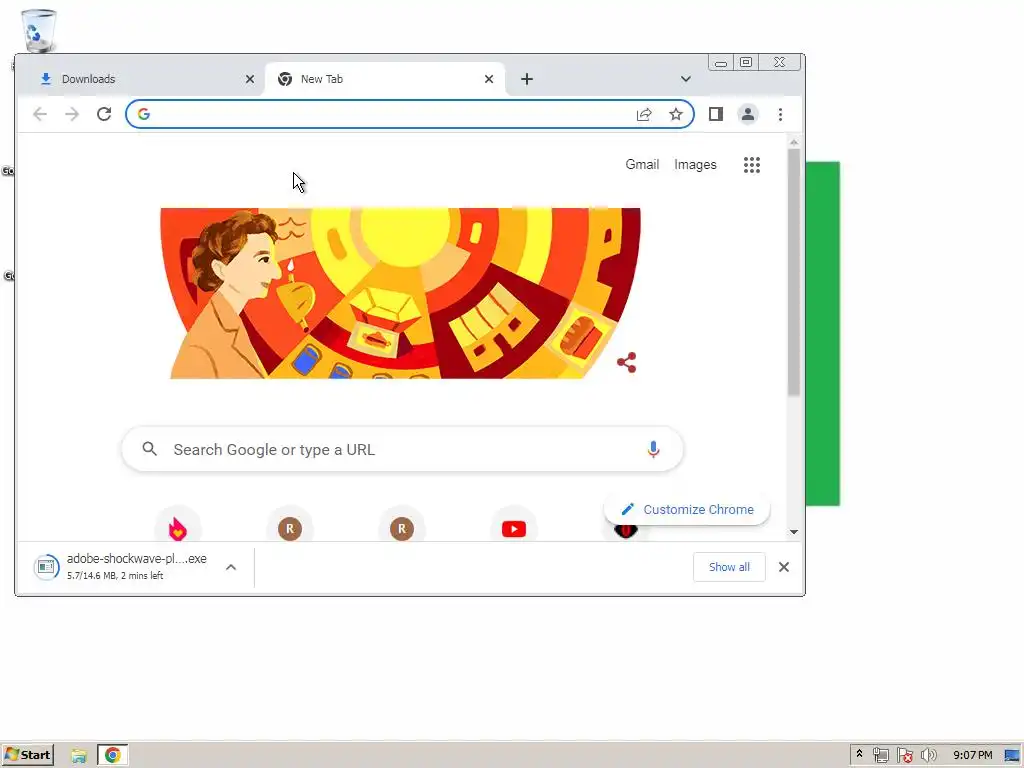Image resolution: width=1024 pixels, height=768 pixels.
Task: Open Action Center flag icon
Action: tap(904, 756)
